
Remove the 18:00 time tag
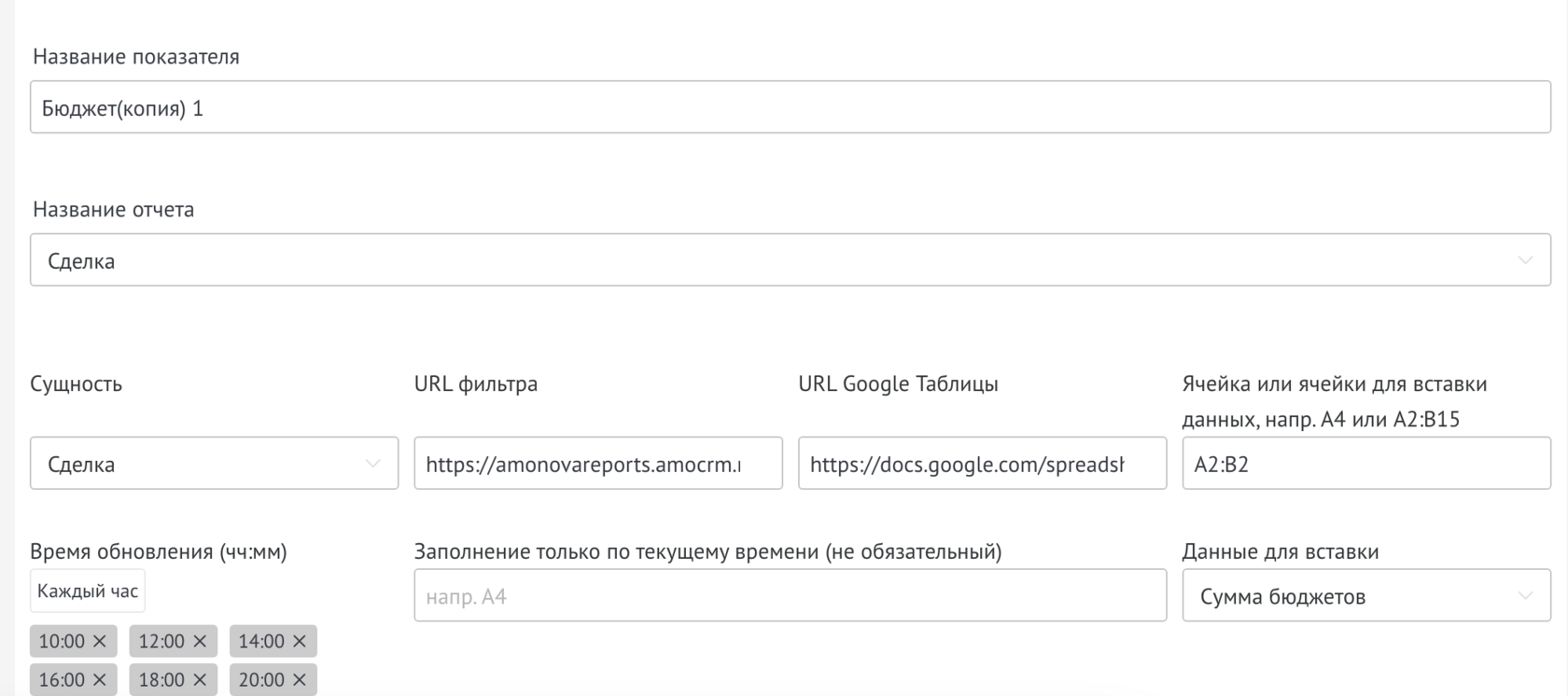click(x=200, y=680)
